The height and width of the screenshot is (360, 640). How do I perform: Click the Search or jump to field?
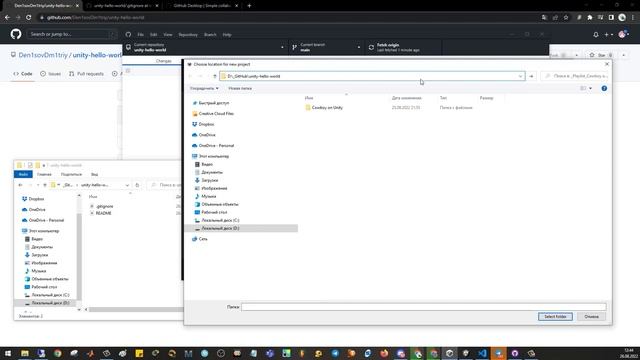71,34
